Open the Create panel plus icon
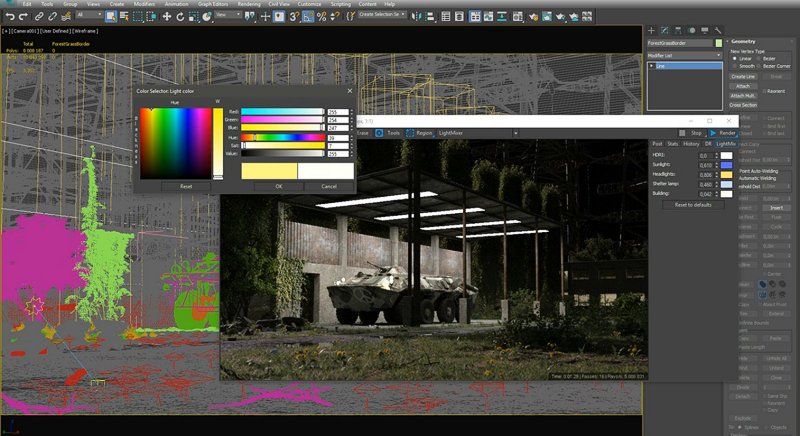The height and width of the screenshot is (436, 800). (x=652, y=31)
